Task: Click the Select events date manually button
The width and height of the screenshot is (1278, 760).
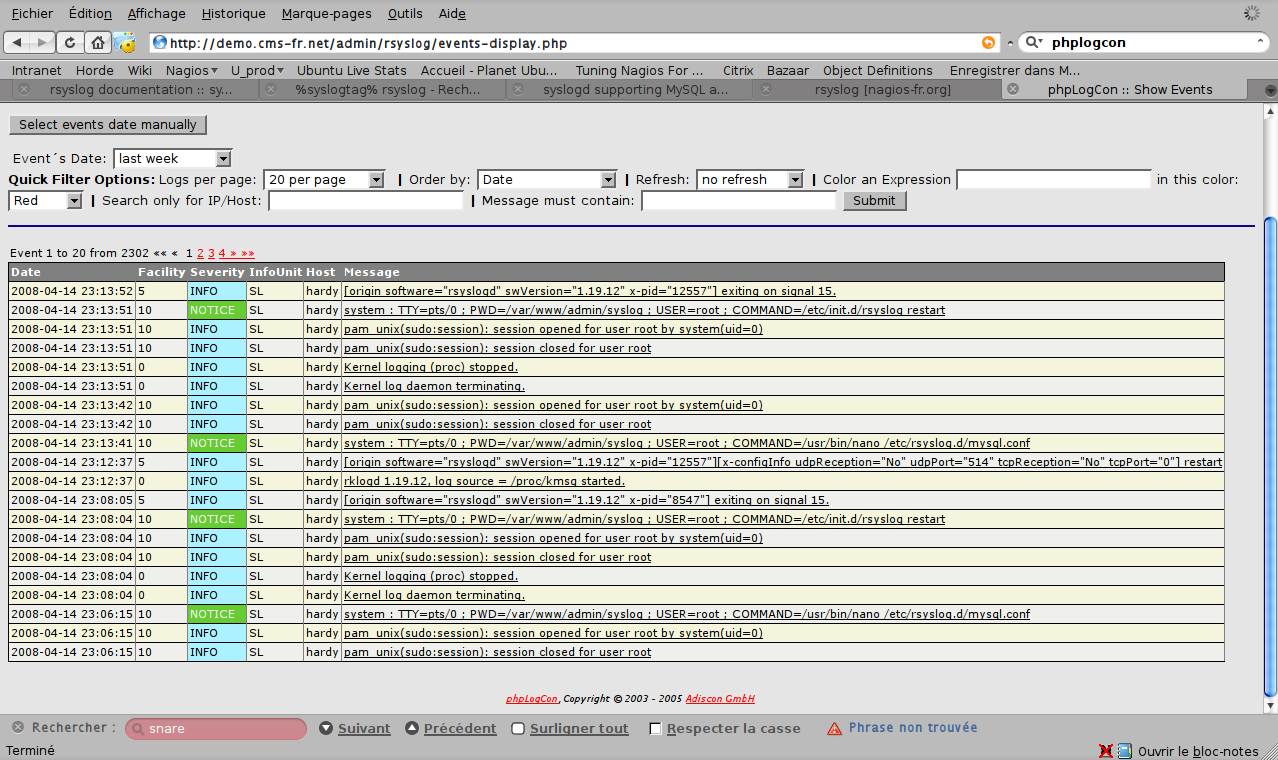Action: pyautogui.click(x=108, y=125)
